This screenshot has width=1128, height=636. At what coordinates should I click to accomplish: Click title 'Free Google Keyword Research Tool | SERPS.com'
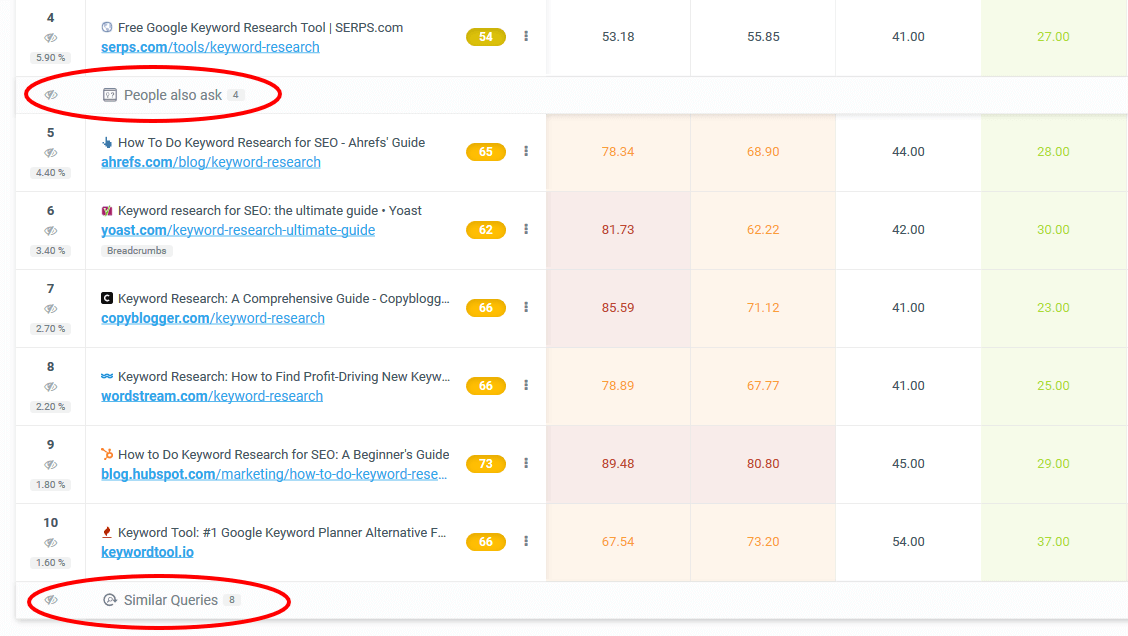pos(260,27)
